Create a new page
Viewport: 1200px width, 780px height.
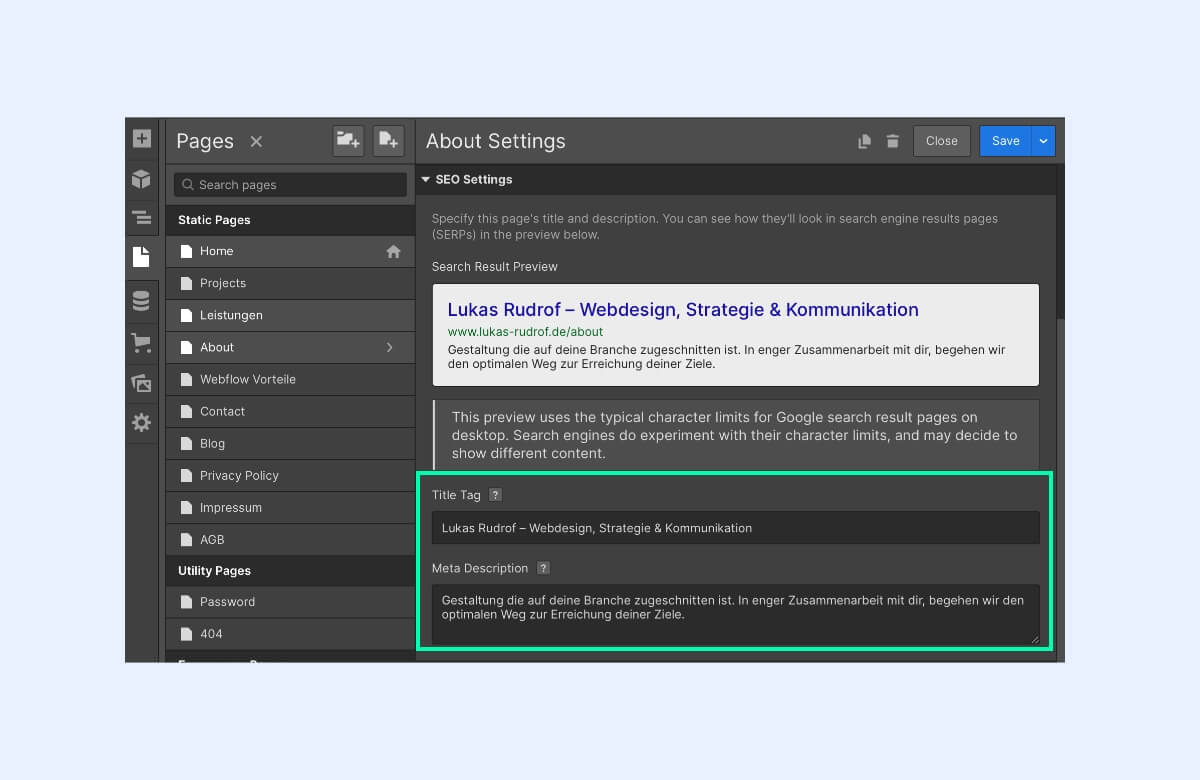[388, 141]
